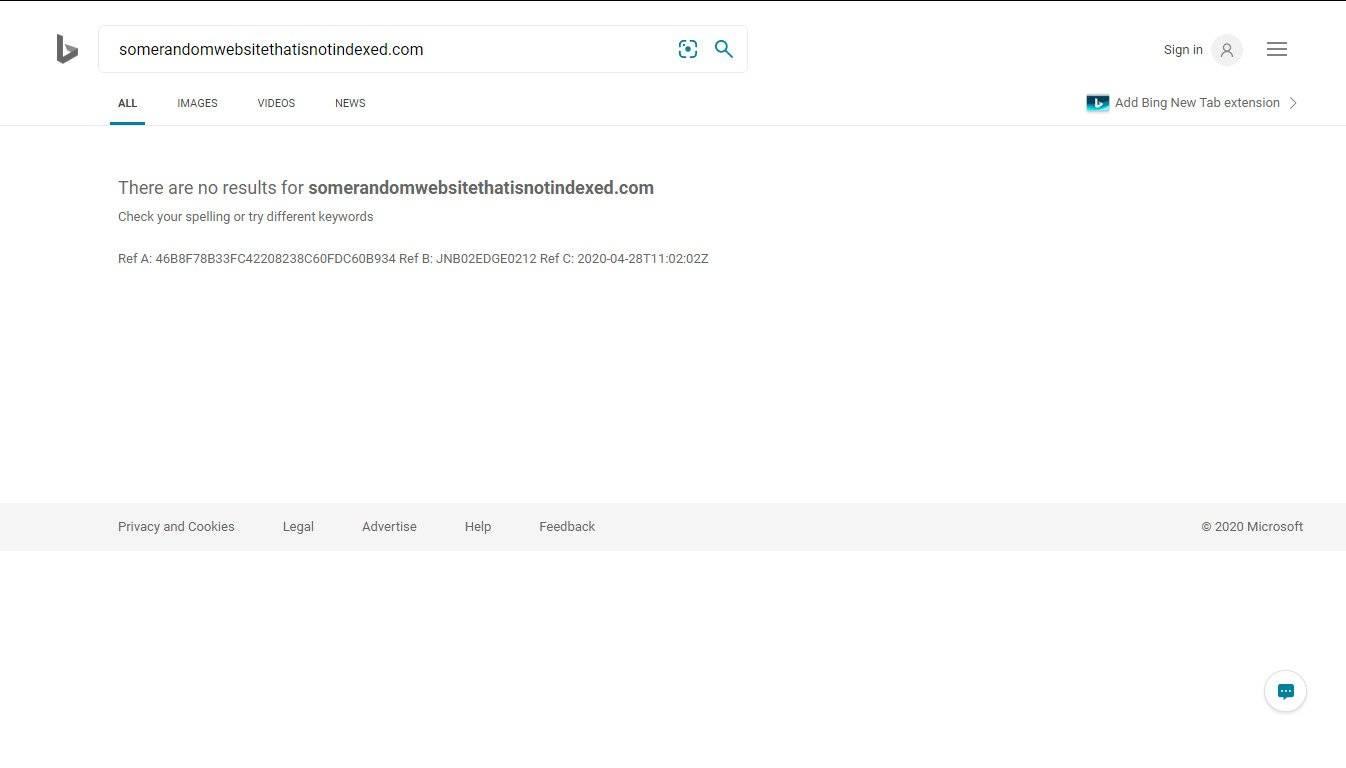This screenshot has width=1346, height=768.
Task: Click the Bing logo
Action: tap(67, 49)
